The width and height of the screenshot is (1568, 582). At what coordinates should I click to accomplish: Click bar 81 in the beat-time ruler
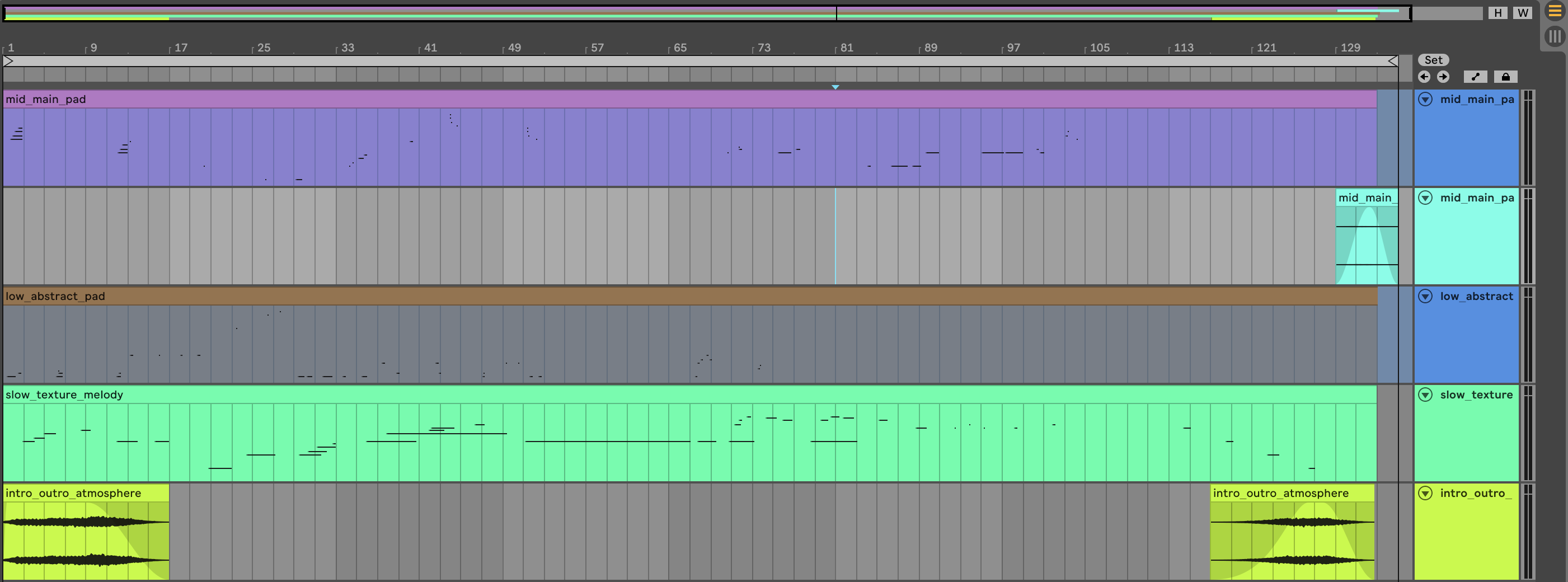tap(847, 48)
